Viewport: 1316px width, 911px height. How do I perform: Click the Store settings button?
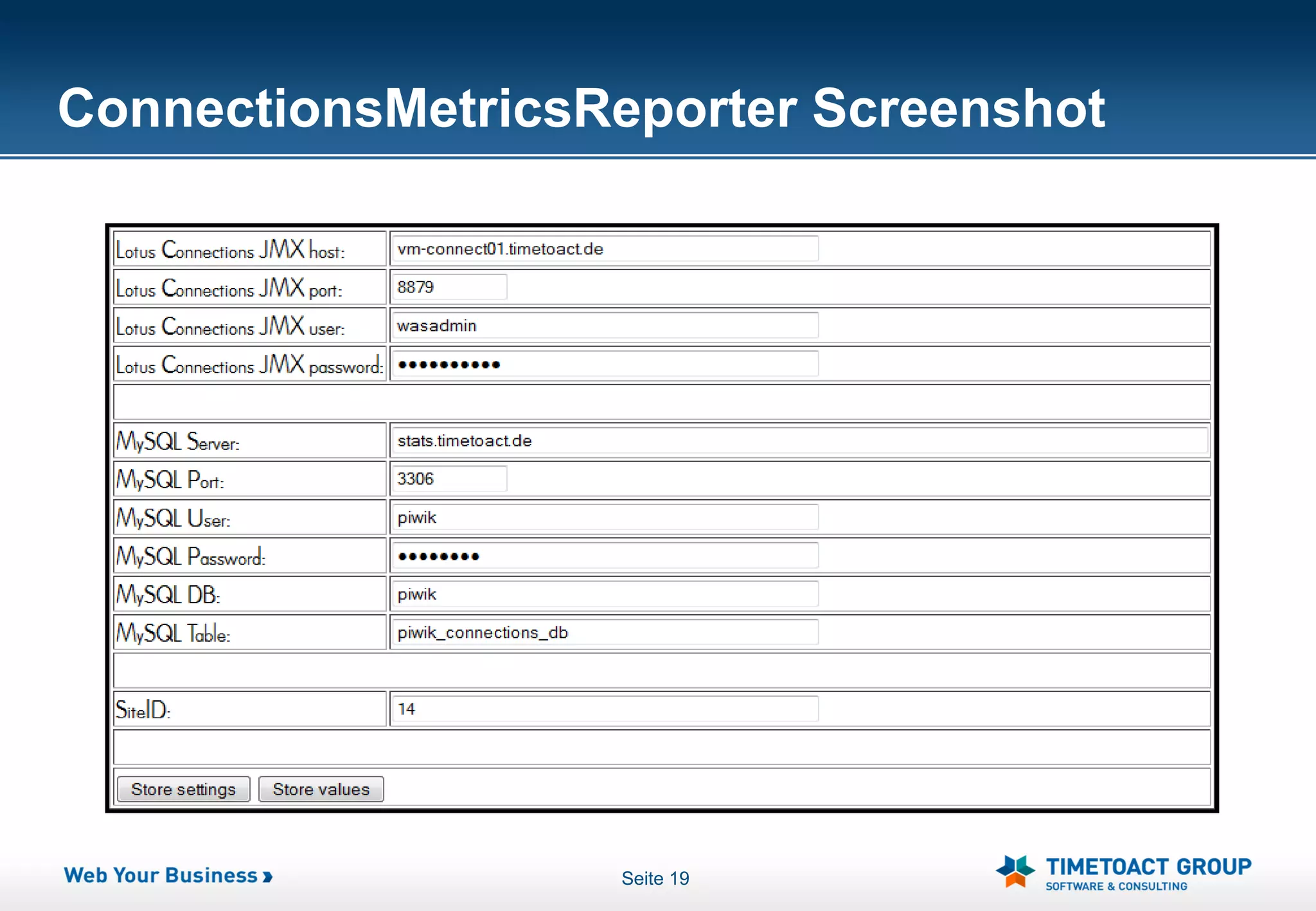click(x=184, y=789)
